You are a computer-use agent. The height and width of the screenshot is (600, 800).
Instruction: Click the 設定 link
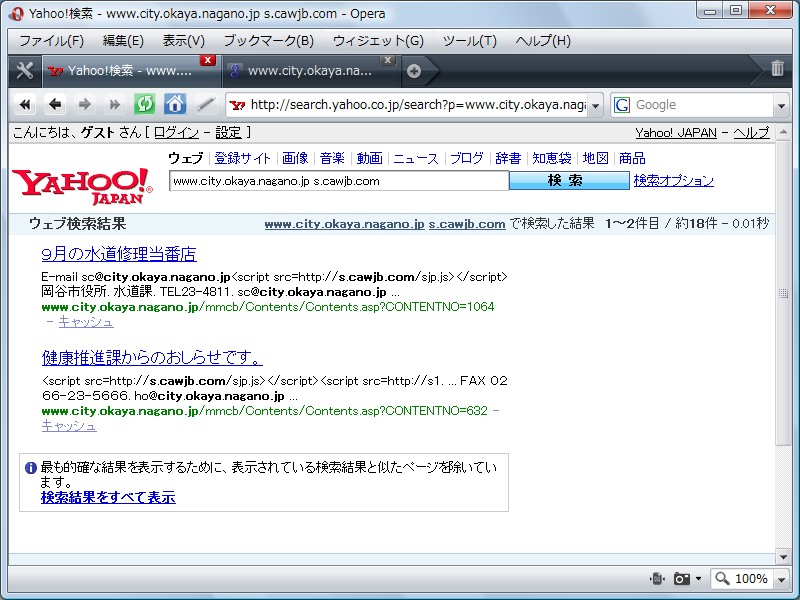point(228,133)
